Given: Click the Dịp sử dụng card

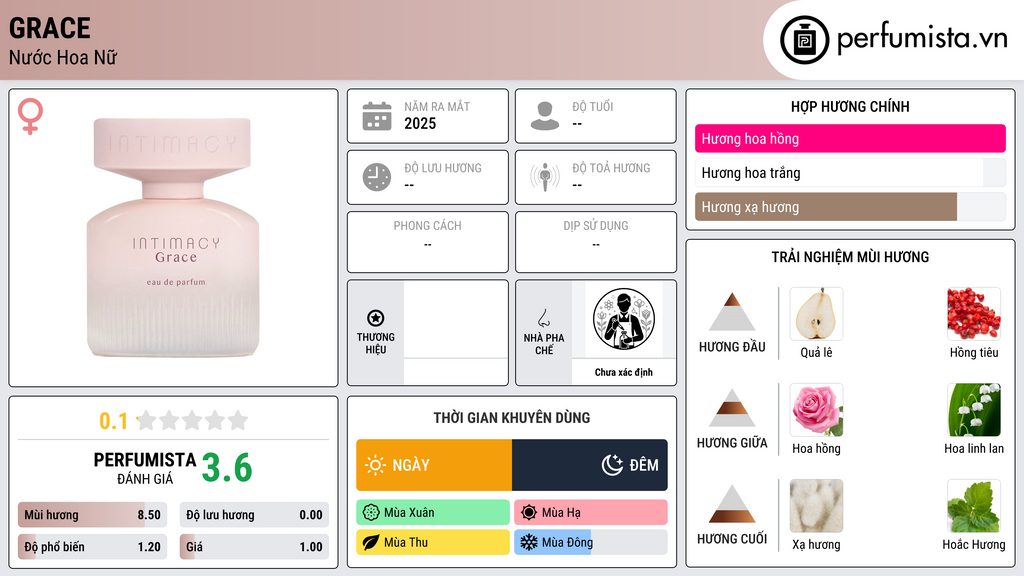Looking at the screenshot, I should (596, 242).
